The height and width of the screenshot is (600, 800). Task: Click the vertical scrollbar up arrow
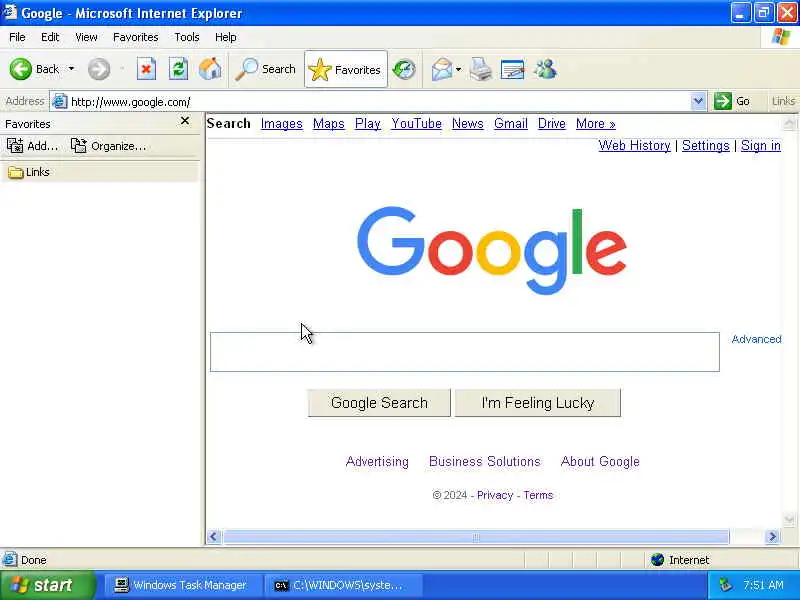tap(789, 122)
